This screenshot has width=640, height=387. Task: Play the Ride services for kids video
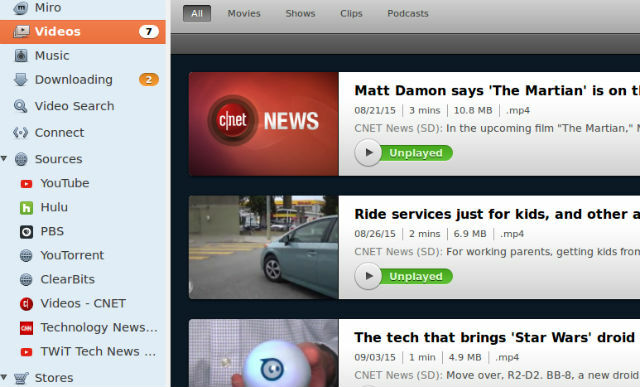pyautogui.click(x=368, y=276)
